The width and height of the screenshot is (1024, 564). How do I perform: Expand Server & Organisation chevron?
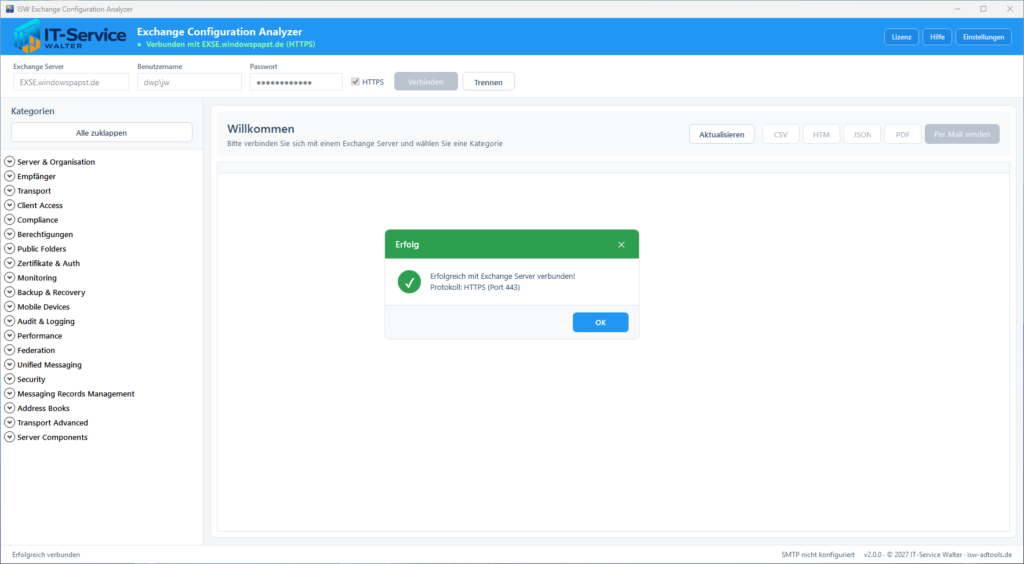tap(10, 161)
